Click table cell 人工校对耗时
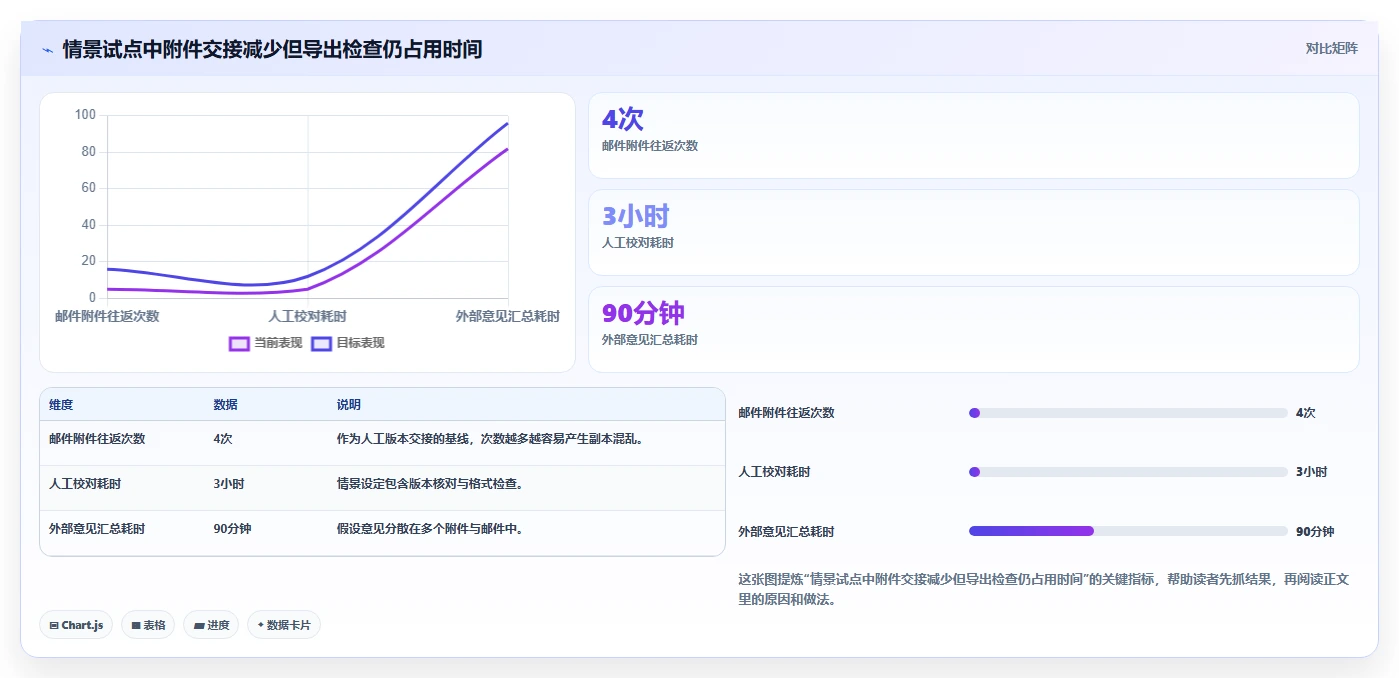The height and width of the screenshot is (678, 1399). [x=85, y=483]
